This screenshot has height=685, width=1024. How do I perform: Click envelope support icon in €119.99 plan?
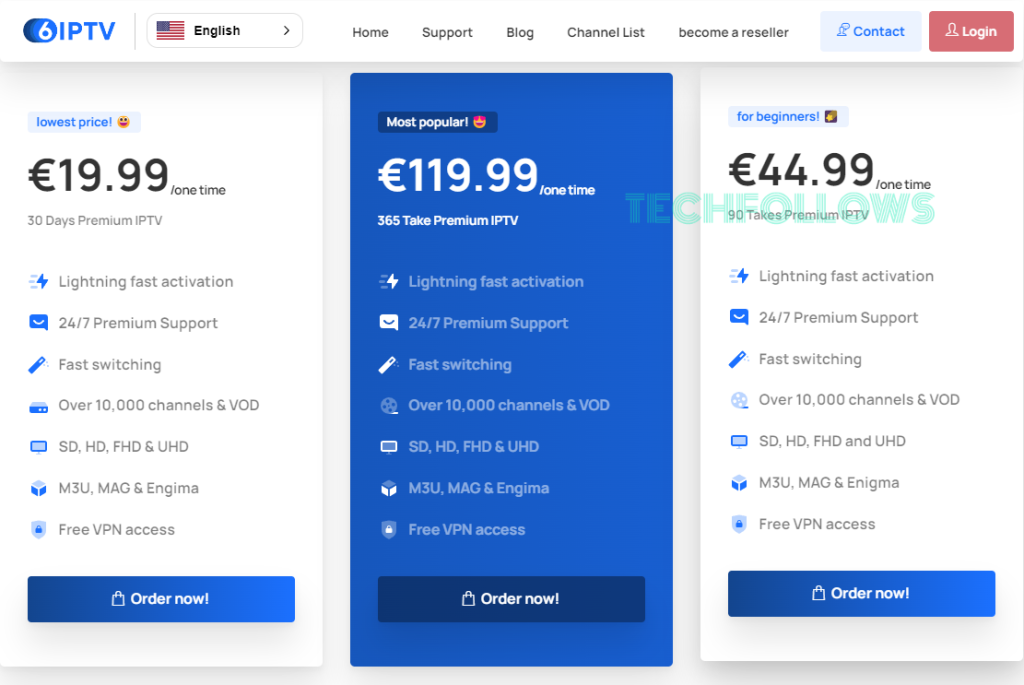tap(389, 323)
